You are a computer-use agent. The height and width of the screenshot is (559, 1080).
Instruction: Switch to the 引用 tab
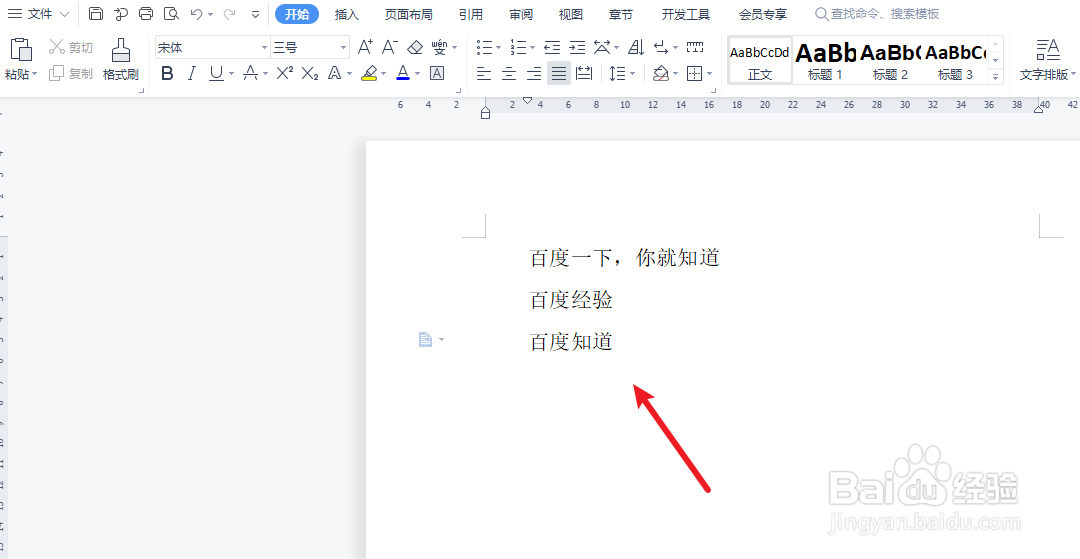tap(470, 14)
